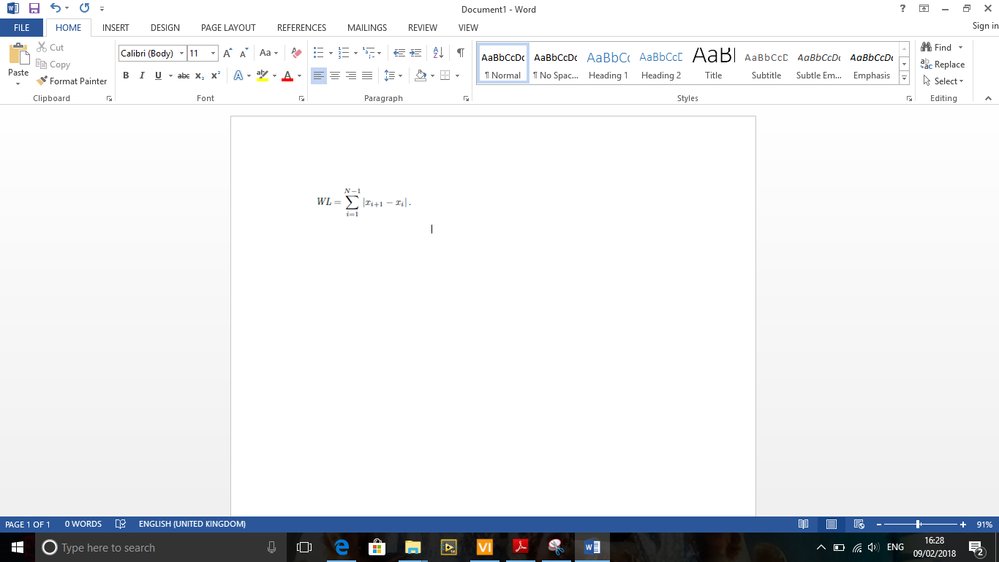999x562 pixels.
Task: Click the Paste clipboard icon
Action: pyautogui.click(x=18, y=55)
